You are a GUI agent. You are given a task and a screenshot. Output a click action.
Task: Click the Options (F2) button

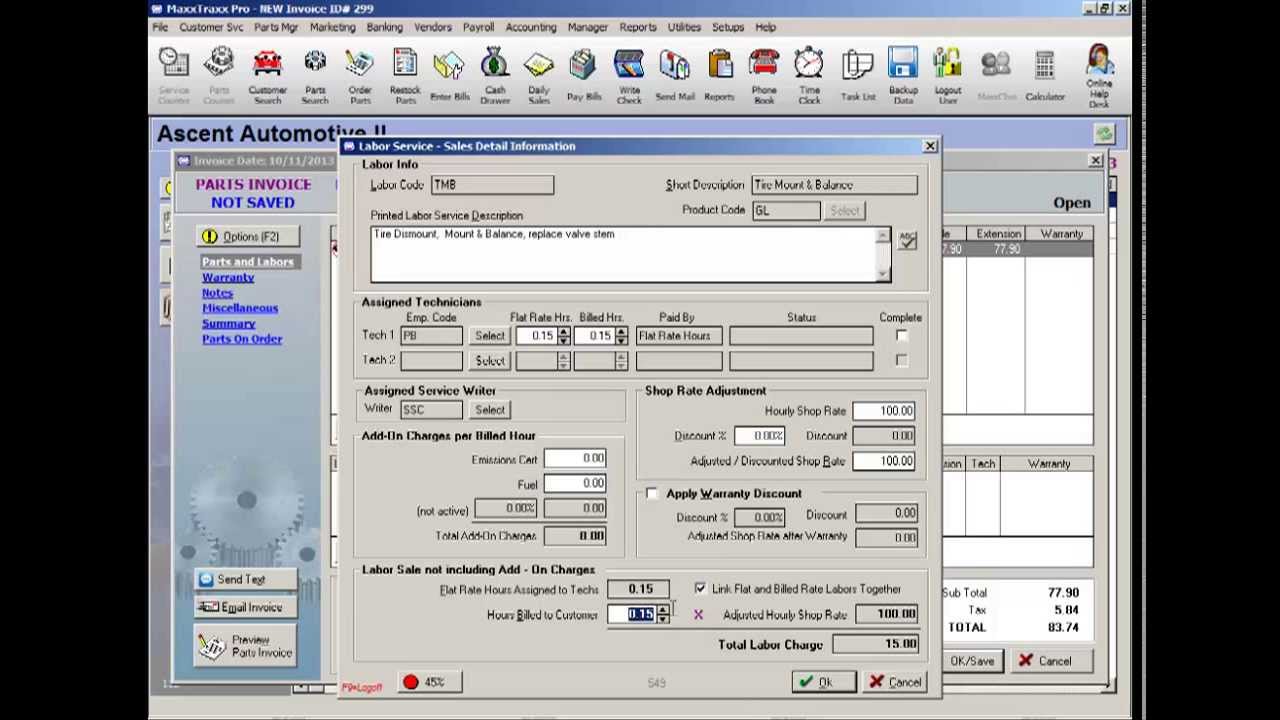pyautogui.click(x=247, y=237)
